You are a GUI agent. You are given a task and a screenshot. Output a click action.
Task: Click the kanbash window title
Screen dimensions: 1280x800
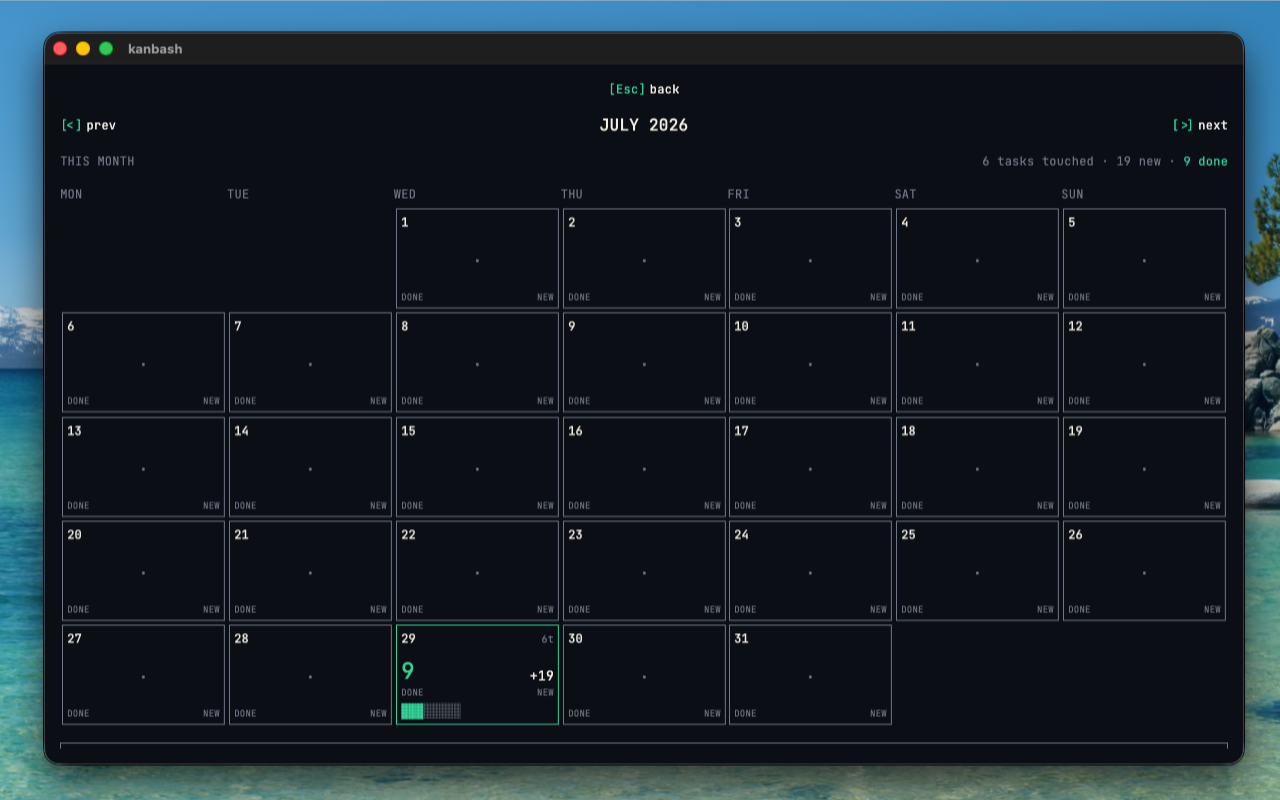(x=155, y=48)
